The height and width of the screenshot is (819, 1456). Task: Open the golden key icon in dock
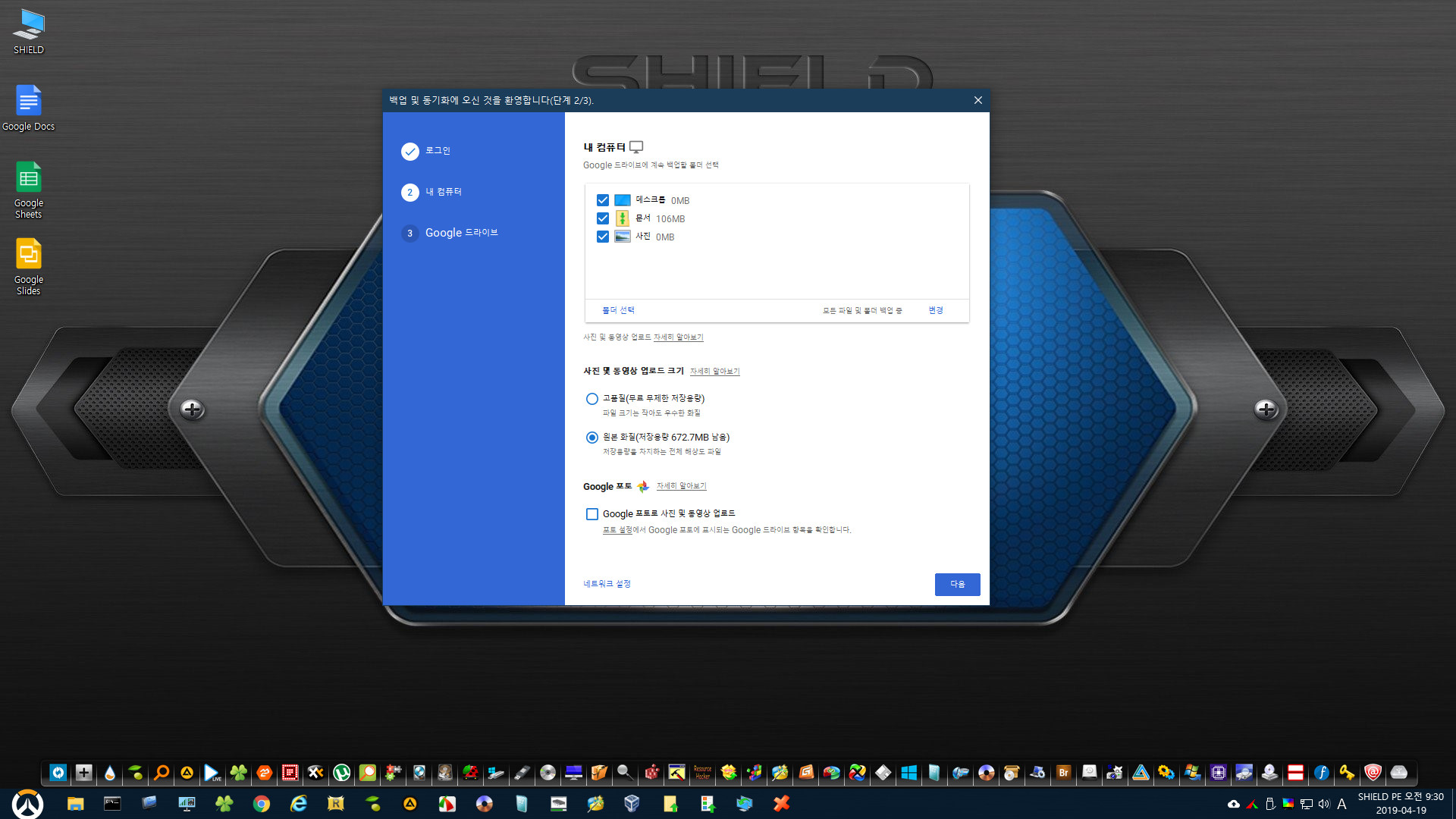(1347, 773)
